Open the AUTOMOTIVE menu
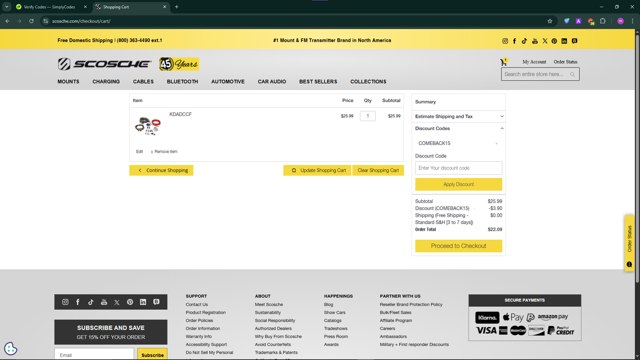The width and height of the screenshot is (640, 360). pos(228,82)
